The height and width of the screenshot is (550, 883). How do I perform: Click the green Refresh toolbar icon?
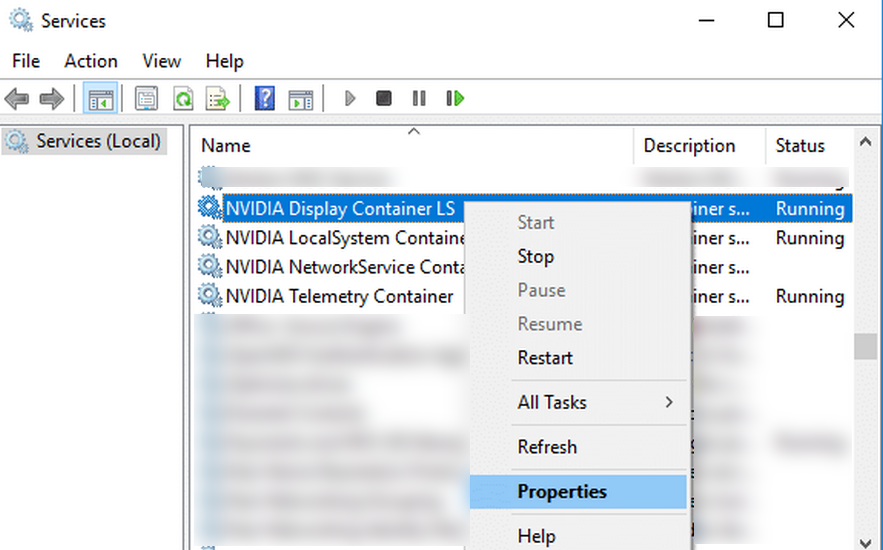(183, 99)
